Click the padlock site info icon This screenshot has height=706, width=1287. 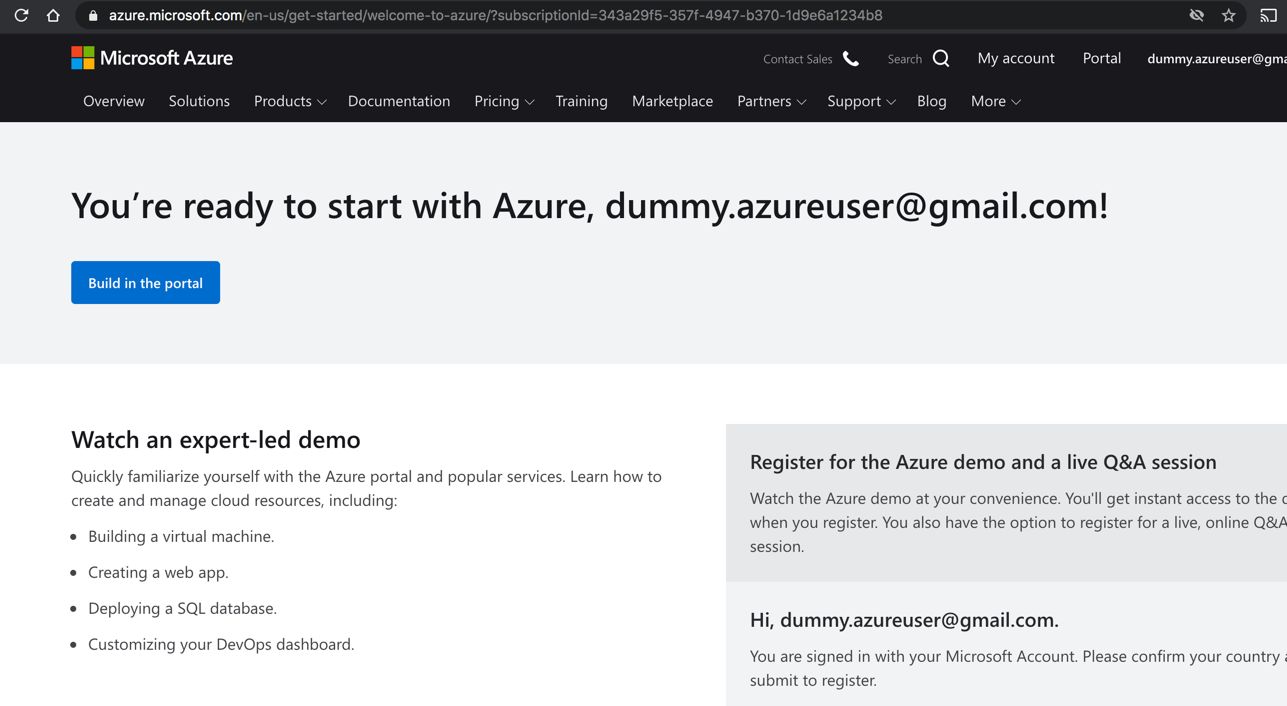pos(93,16)
